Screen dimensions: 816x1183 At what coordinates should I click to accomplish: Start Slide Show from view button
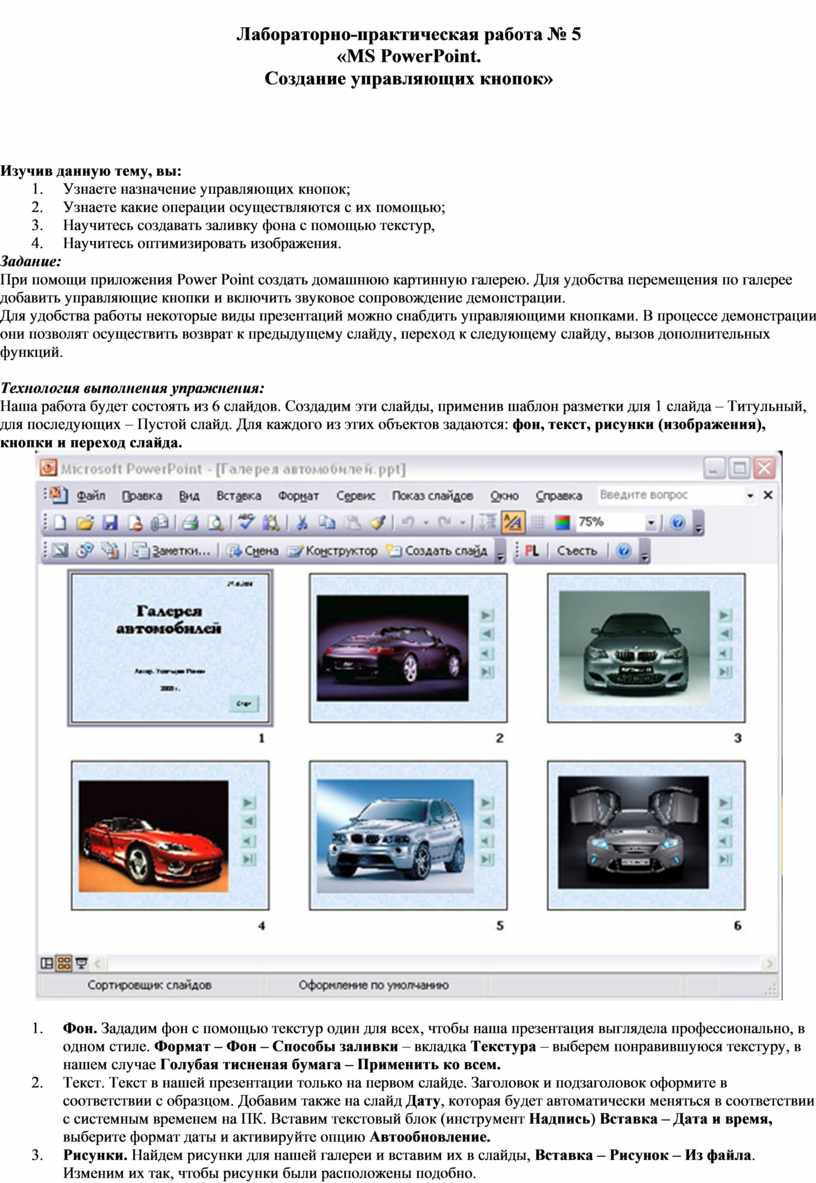(81, 963)
